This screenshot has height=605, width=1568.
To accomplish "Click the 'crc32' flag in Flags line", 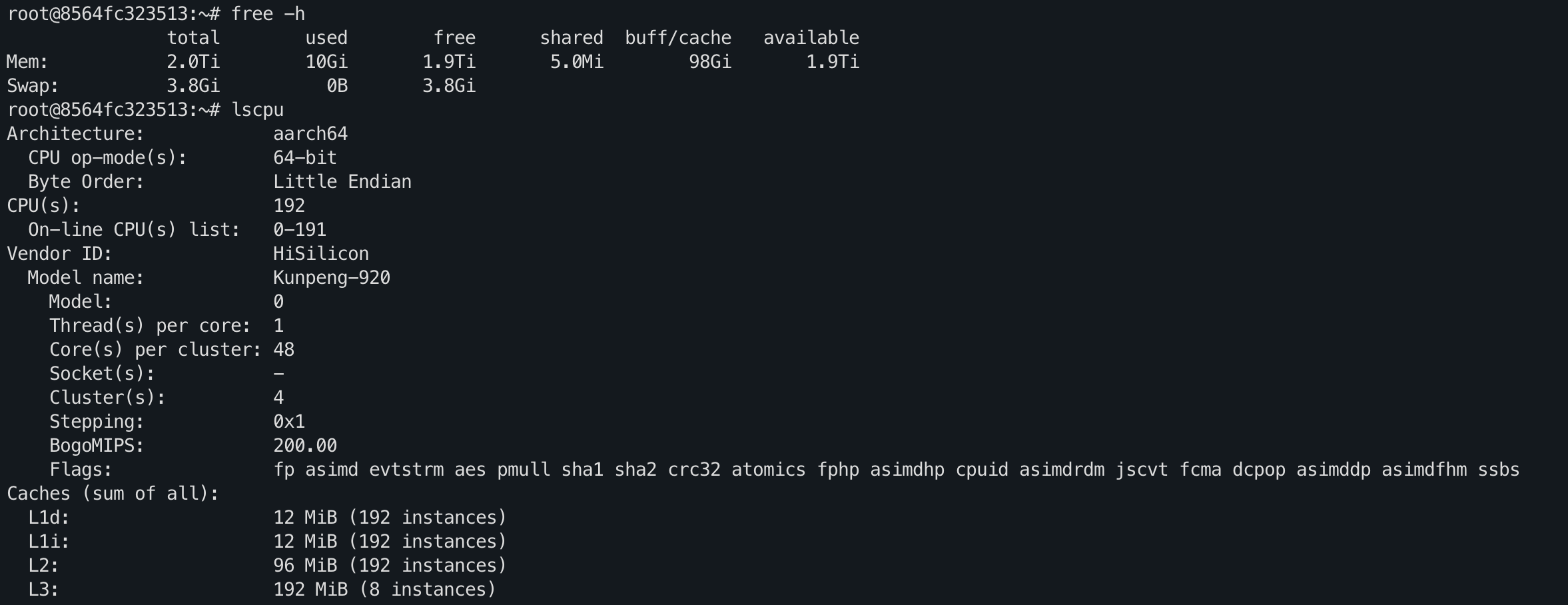I will (x=694, y=470).
